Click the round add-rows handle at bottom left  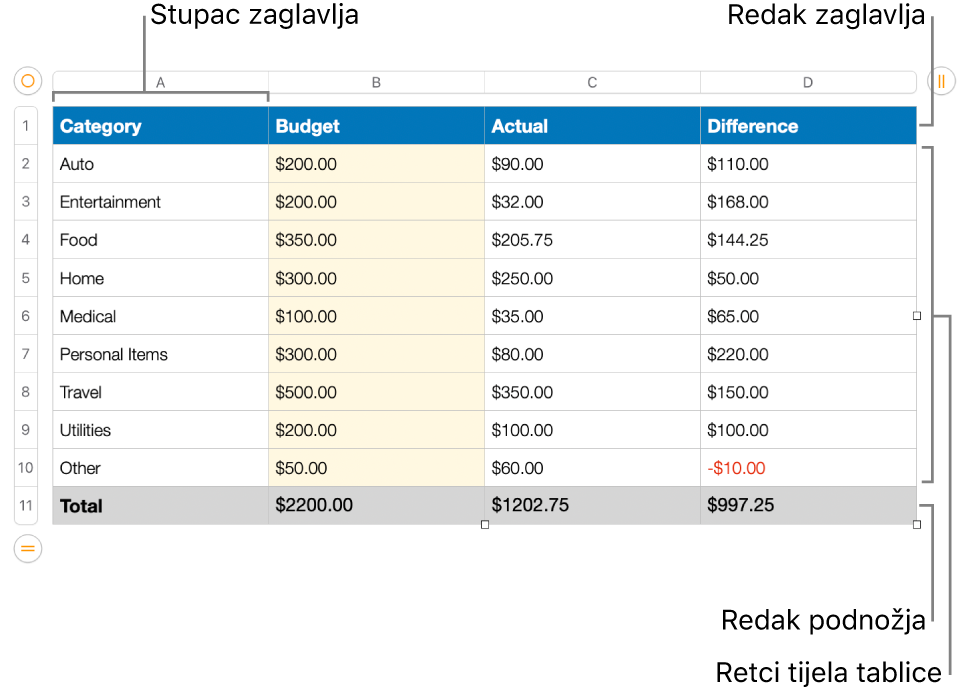[27, 550]
